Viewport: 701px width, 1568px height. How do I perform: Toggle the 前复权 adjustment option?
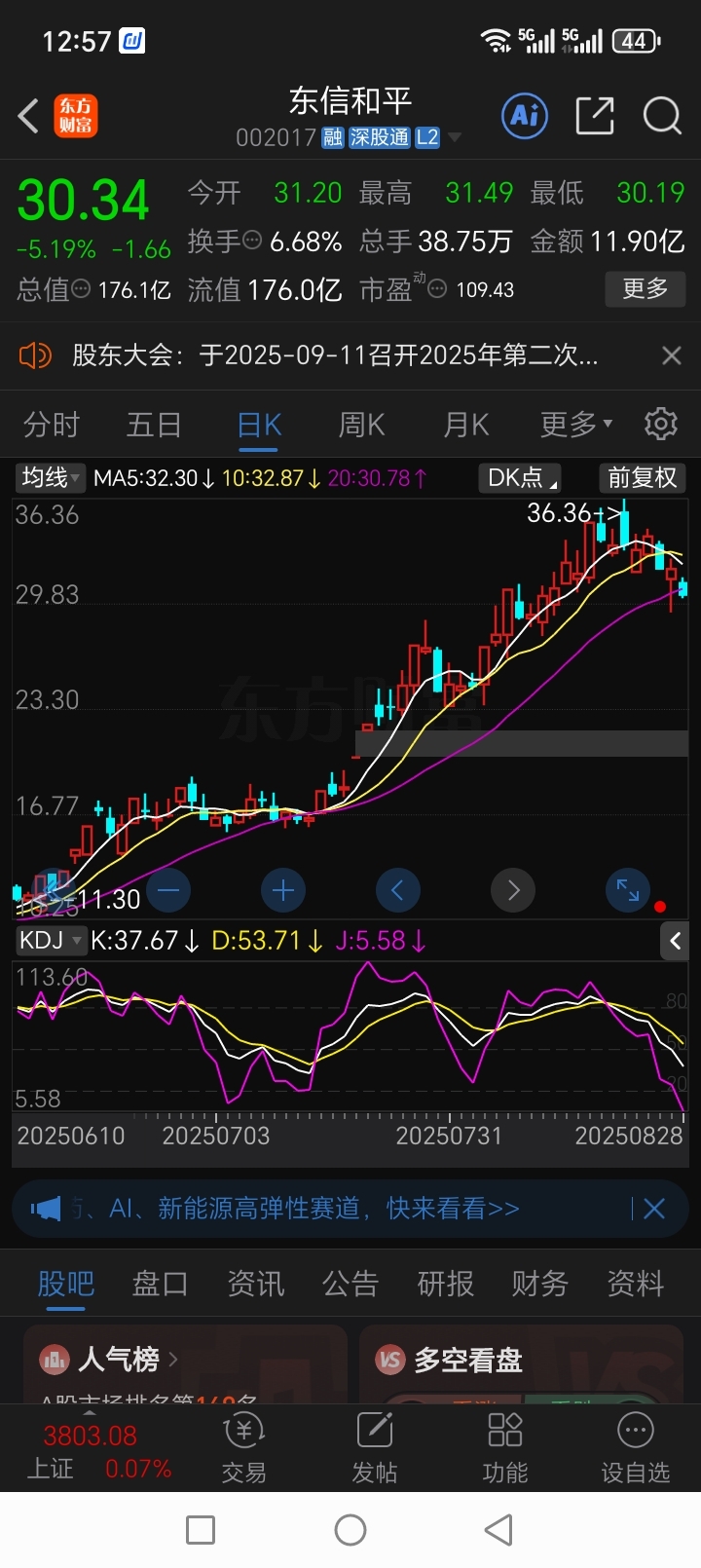click(x=642, y=477)
